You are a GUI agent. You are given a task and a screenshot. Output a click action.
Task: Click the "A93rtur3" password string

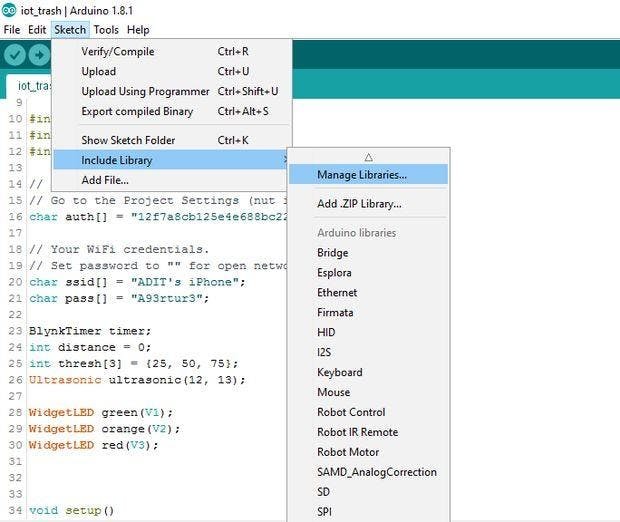point(166,298)
